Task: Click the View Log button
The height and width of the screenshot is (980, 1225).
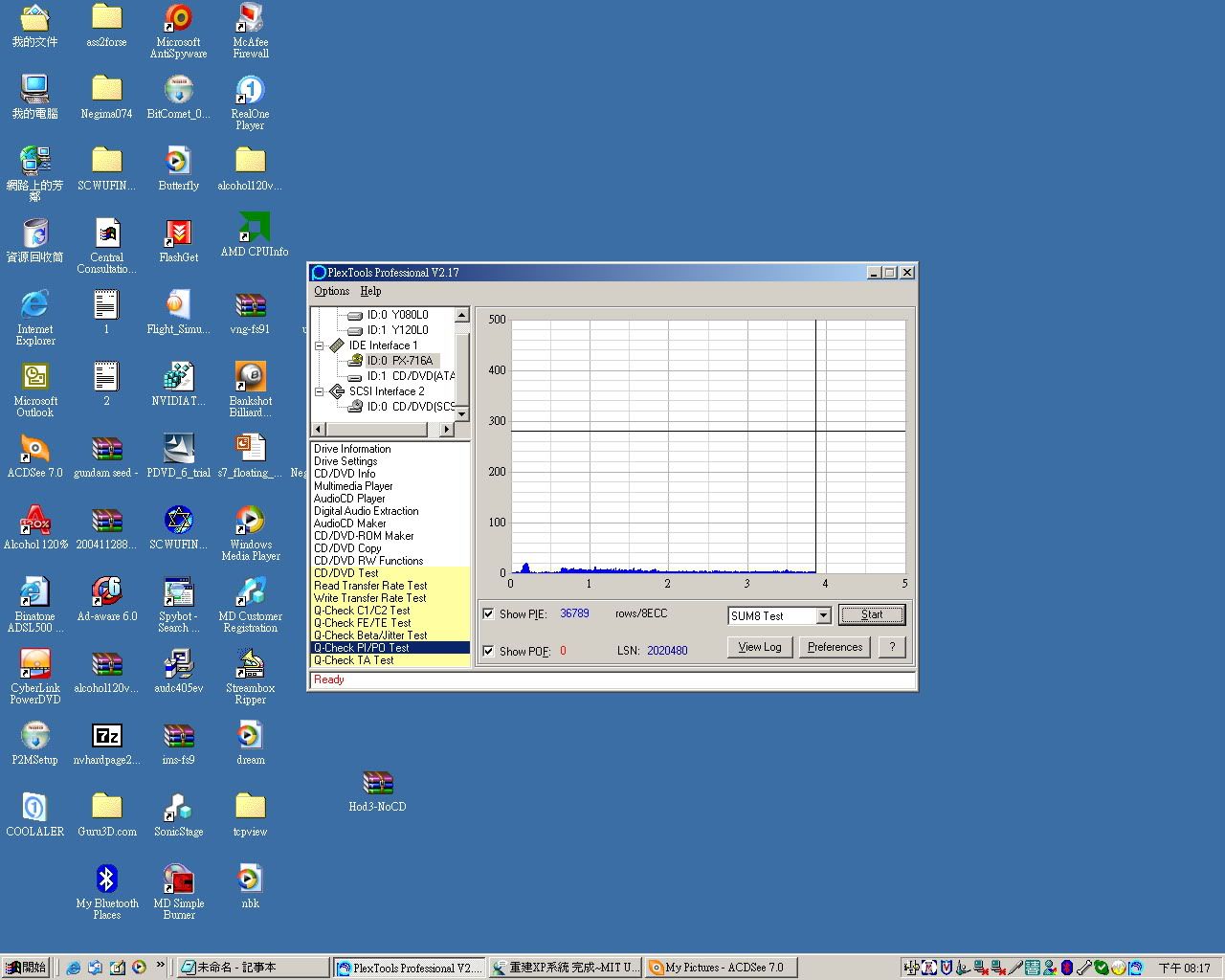Action: pyautogui.click(x=760, y=648)
